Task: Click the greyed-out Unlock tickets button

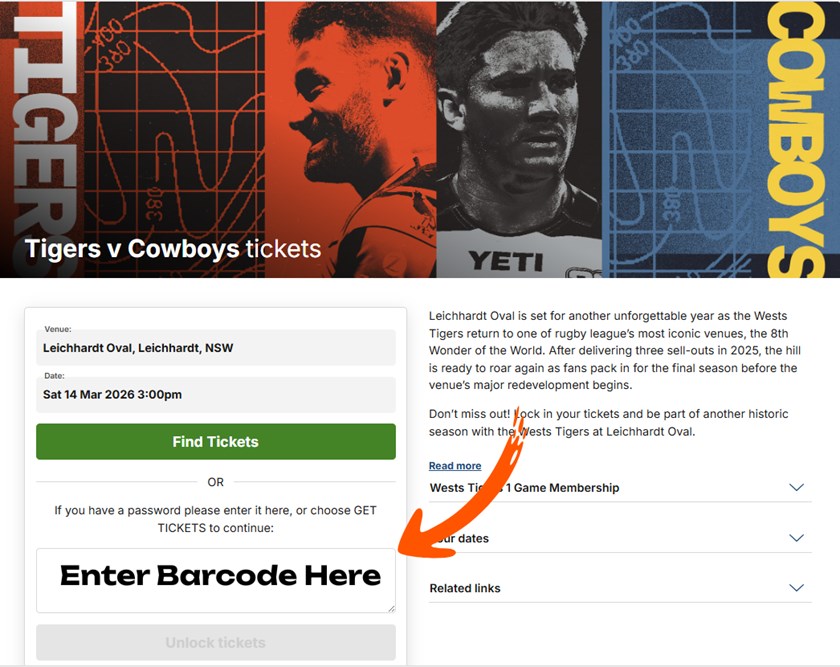Action: coord(215,642)
